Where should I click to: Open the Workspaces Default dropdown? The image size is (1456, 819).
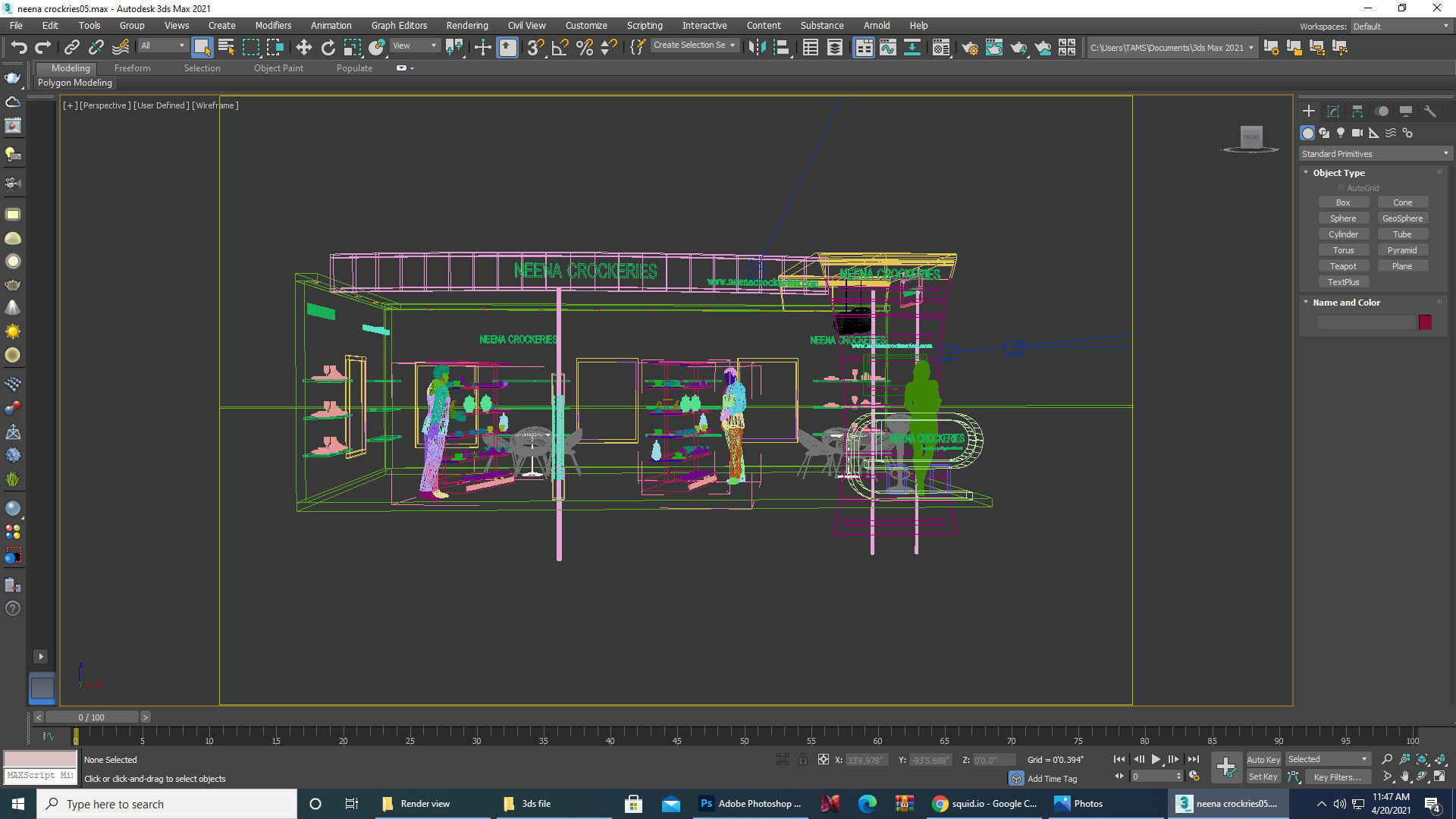click(x=1401, y=27)
